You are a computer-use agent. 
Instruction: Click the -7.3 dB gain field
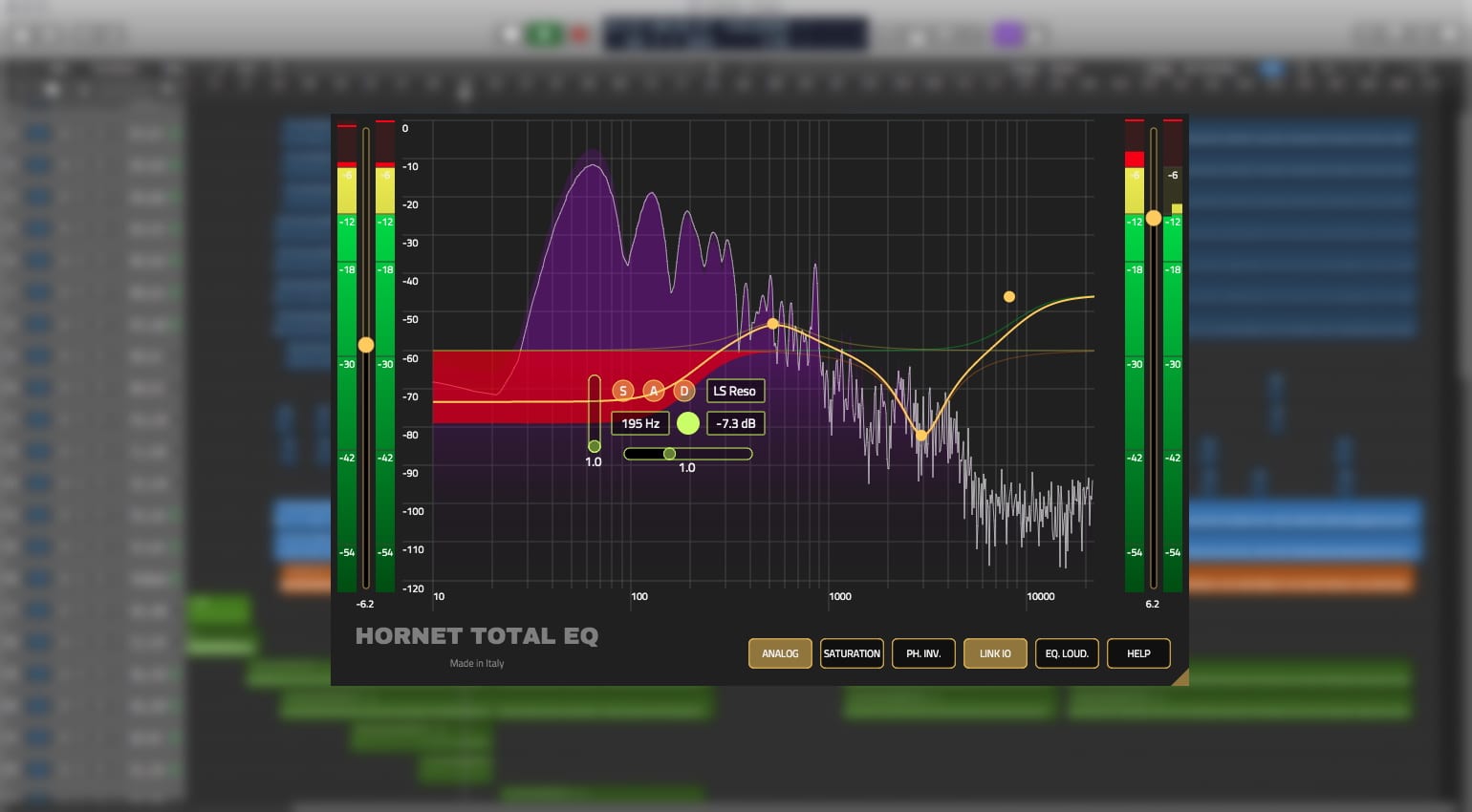pyautogui.click(x=735, y=423)
